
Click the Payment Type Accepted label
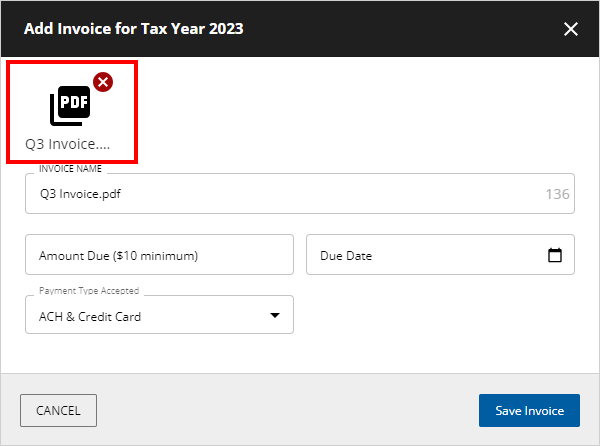pyautogui.click(x=88, y=291)
